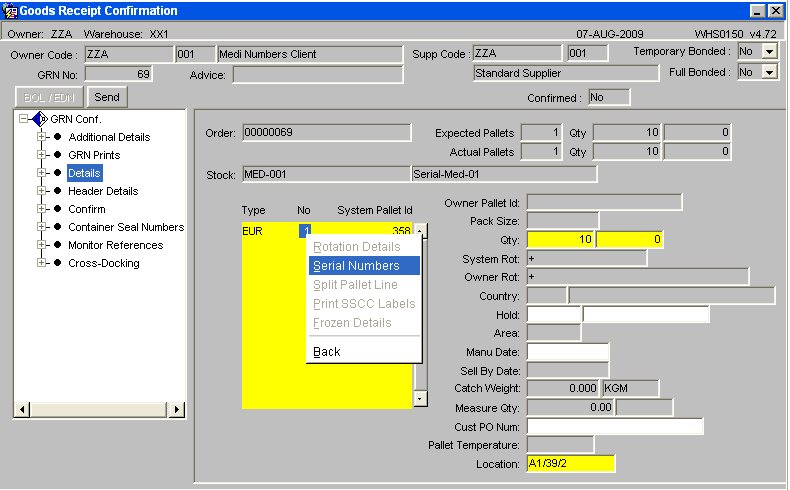The height and width of the screenshot is (490, 790).
Task: Select Container Seal Numbers in the tree
Action: pos(126,227)
